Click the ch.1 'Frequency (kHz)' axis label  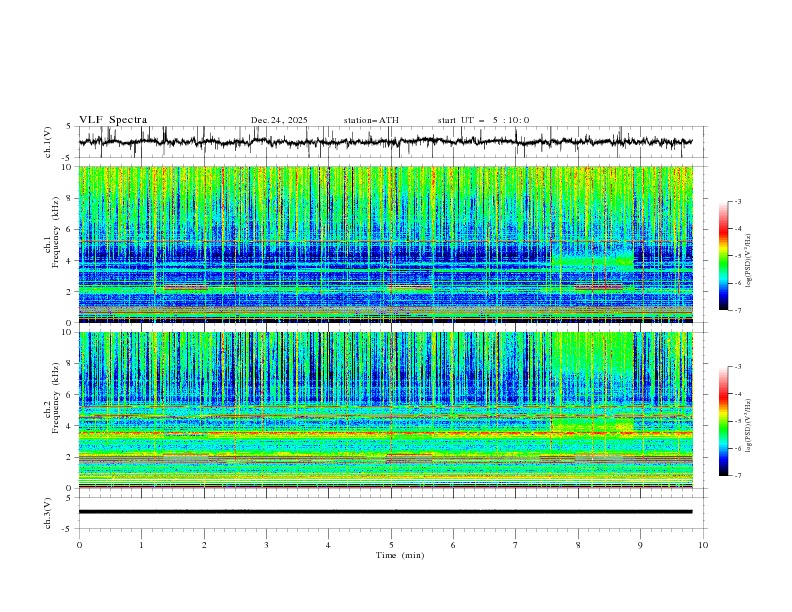55,233
